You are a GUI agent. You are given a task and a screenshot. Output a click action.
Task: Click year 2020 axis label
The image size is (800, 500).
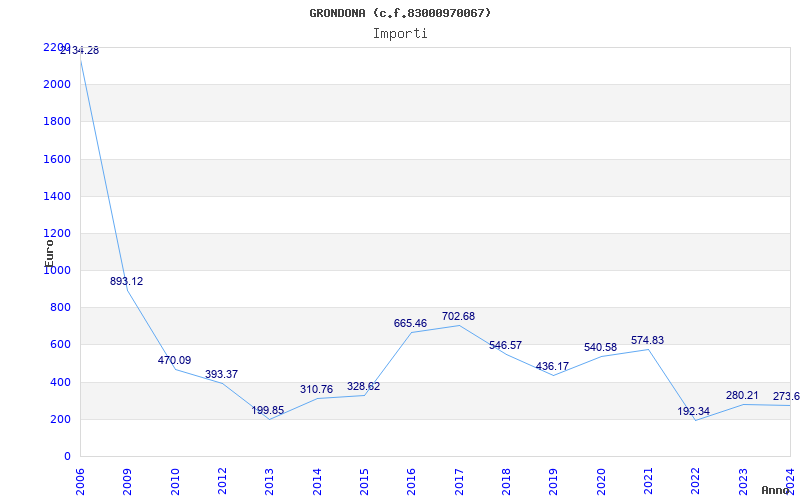[x=601, y=481]
